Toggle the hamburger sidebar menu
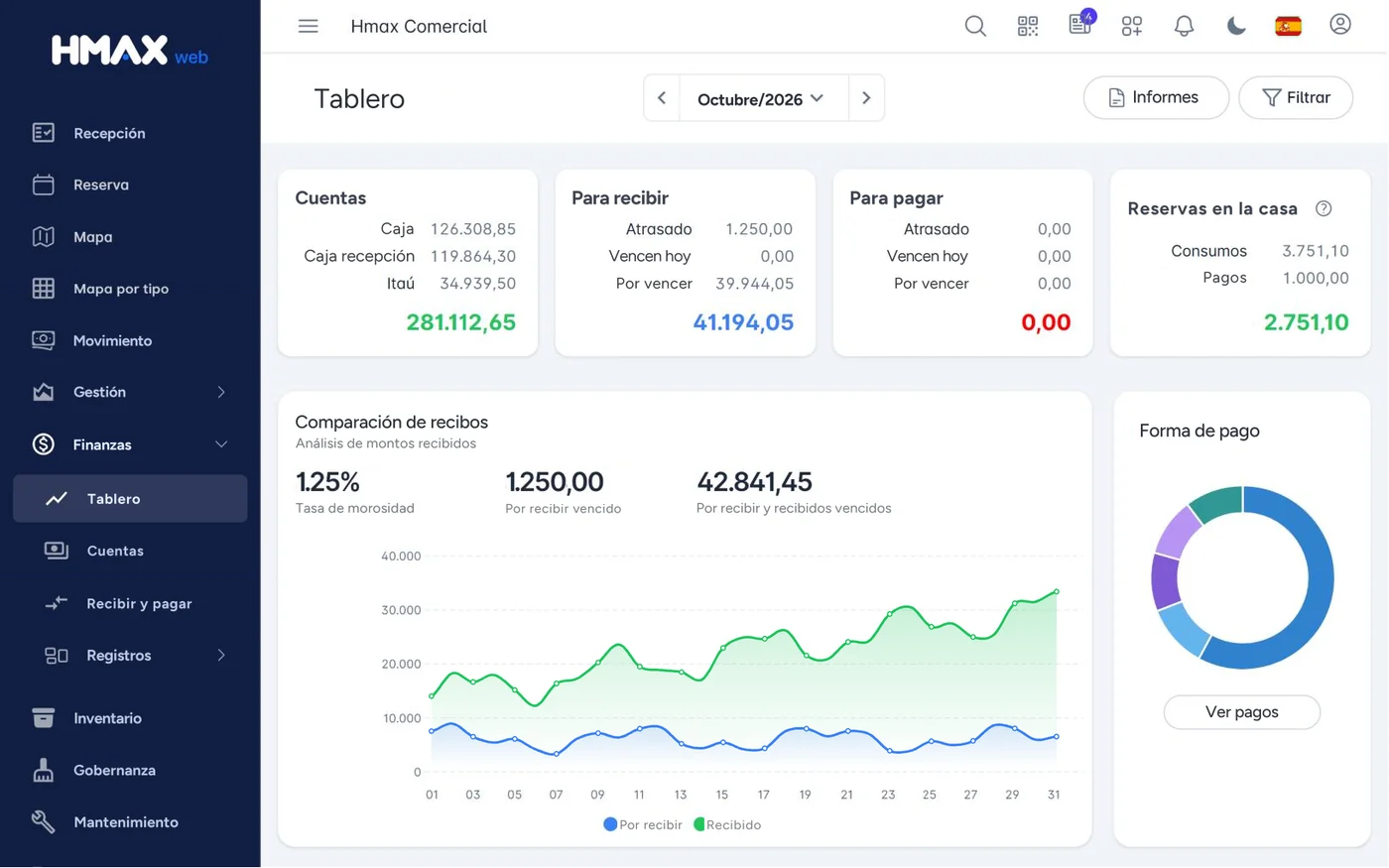The height and width of the screenshot is (868, 1389). [309, 27]
